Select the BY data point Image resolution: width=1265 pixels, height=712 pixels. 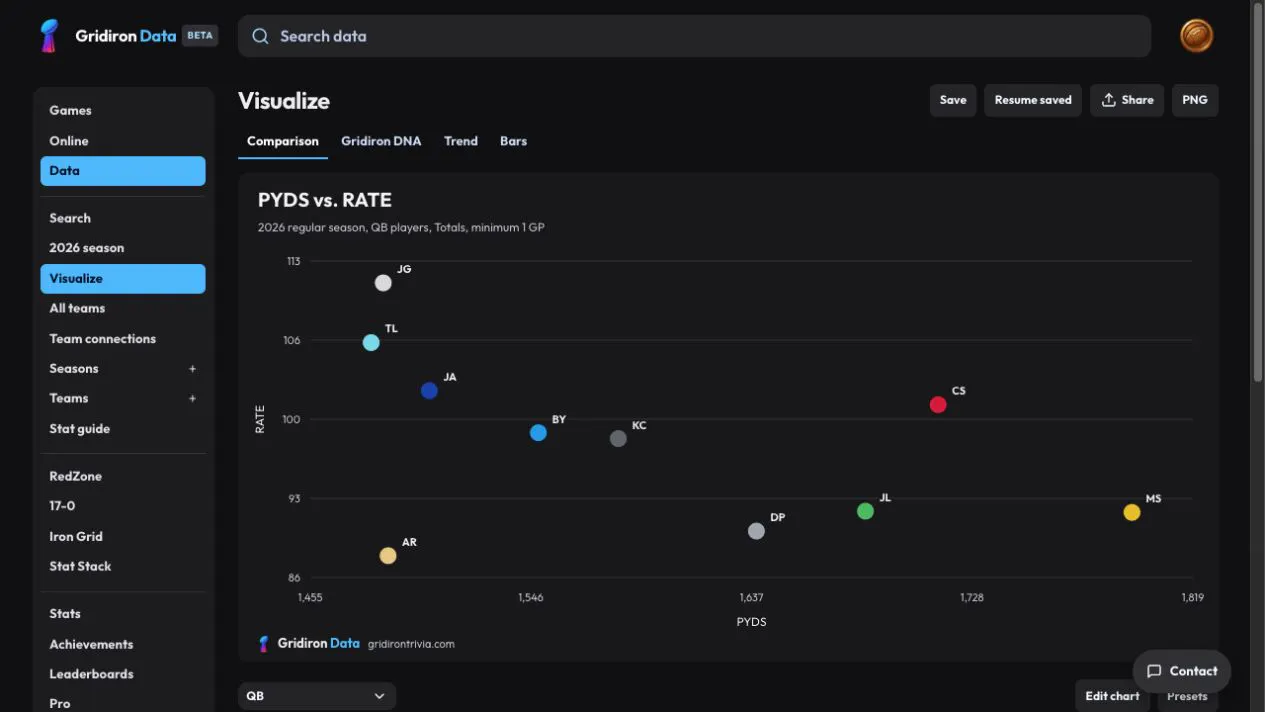click(x=538, y=433)
